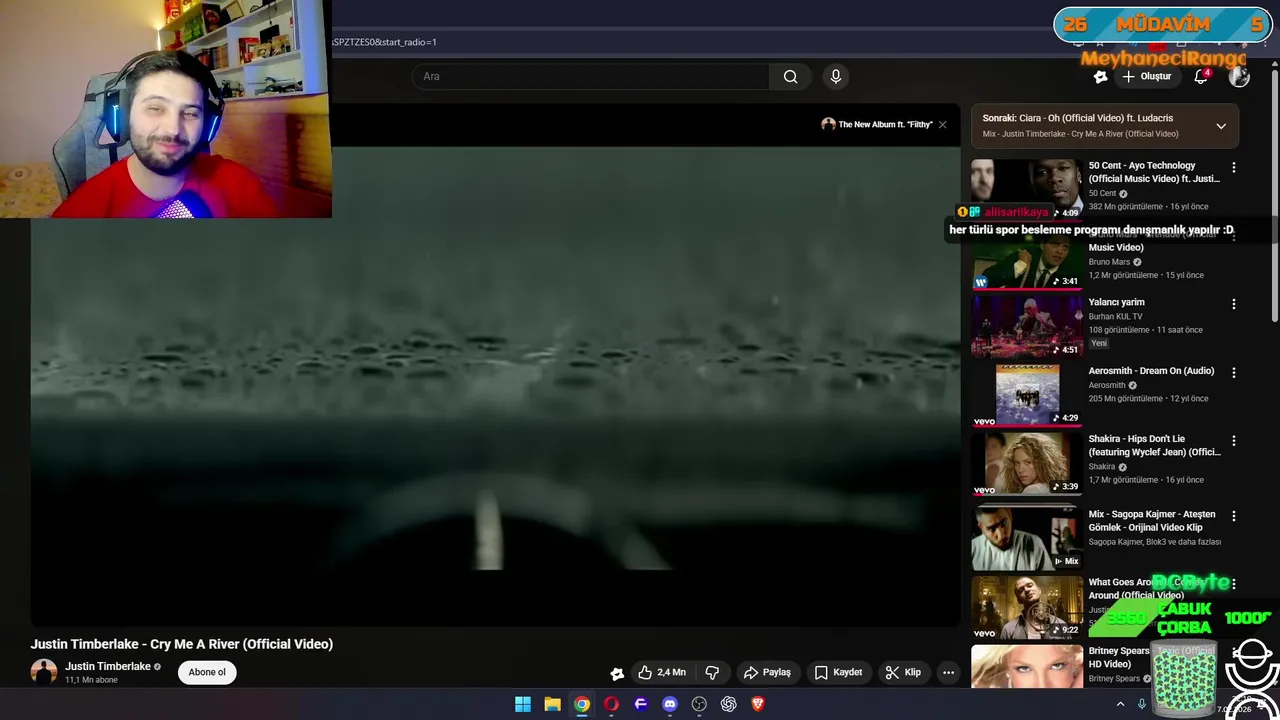
Task: Open File Explorer from taskbar
Action: 552,704
